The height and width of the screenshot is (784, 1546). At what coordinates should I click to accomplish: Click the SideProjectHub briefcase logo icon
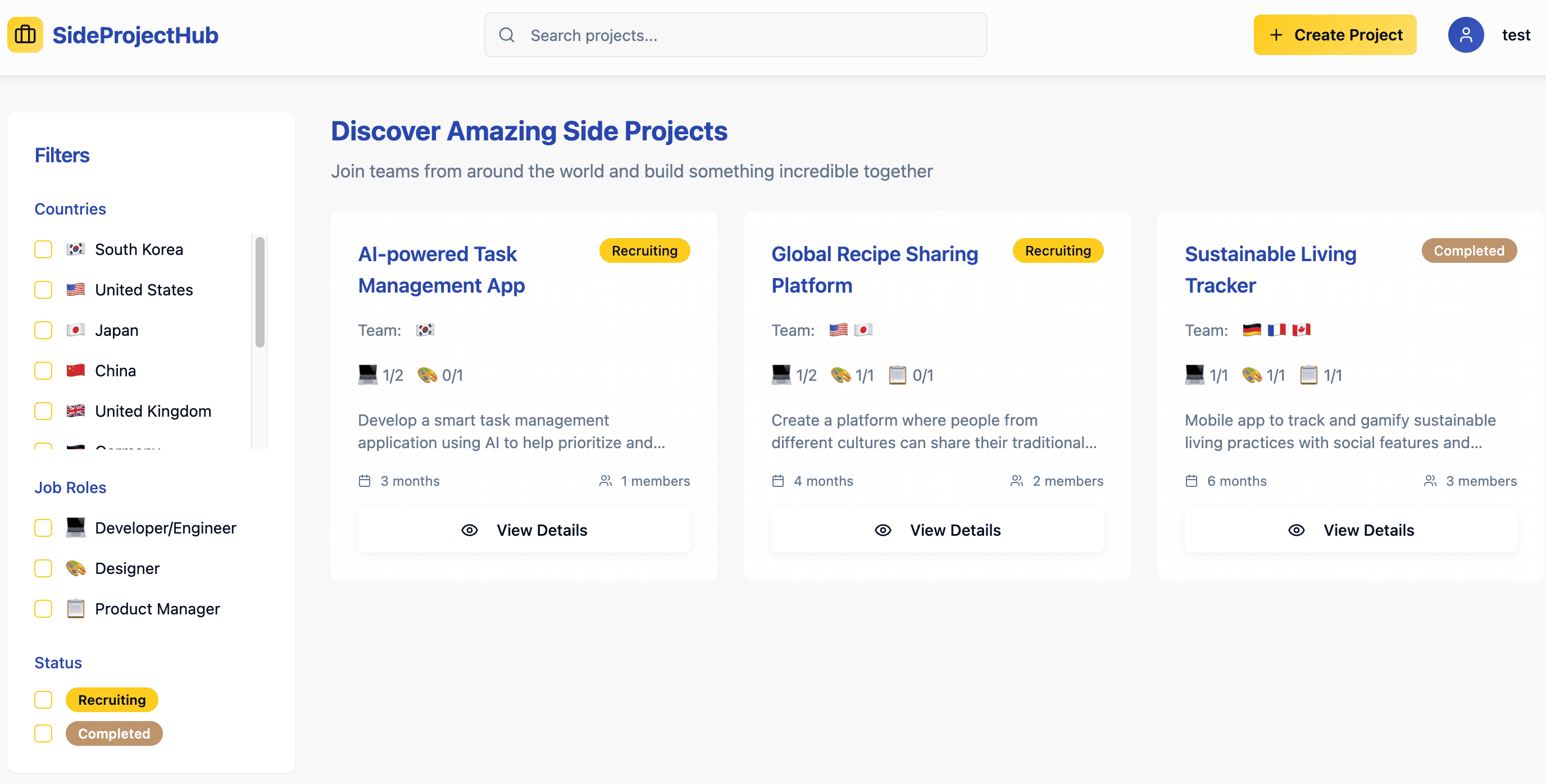[x=25, y=35]
